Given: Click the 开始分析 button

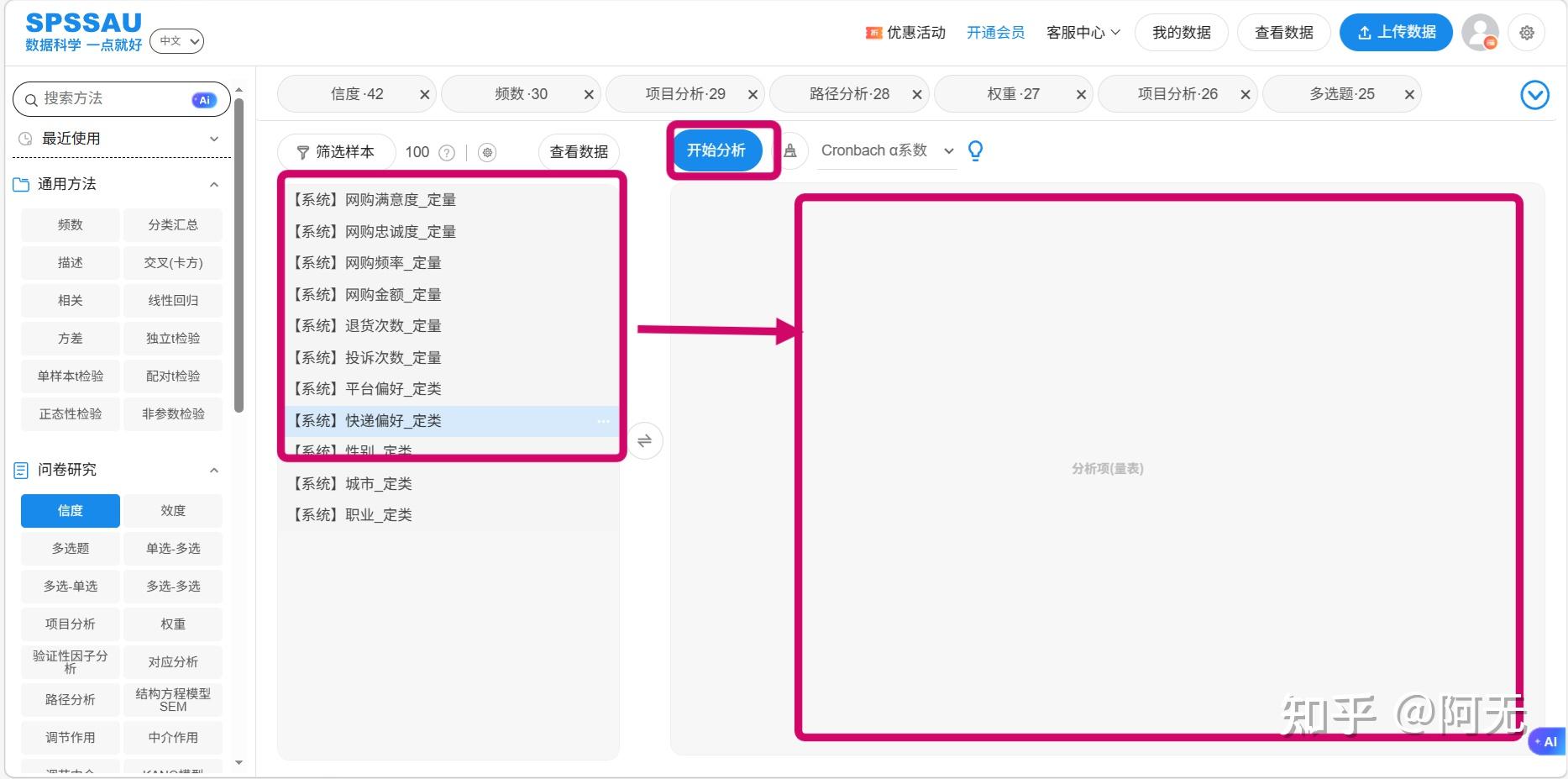Looking at the screenshot, I should pyautogui.click(x=716, y=150).
